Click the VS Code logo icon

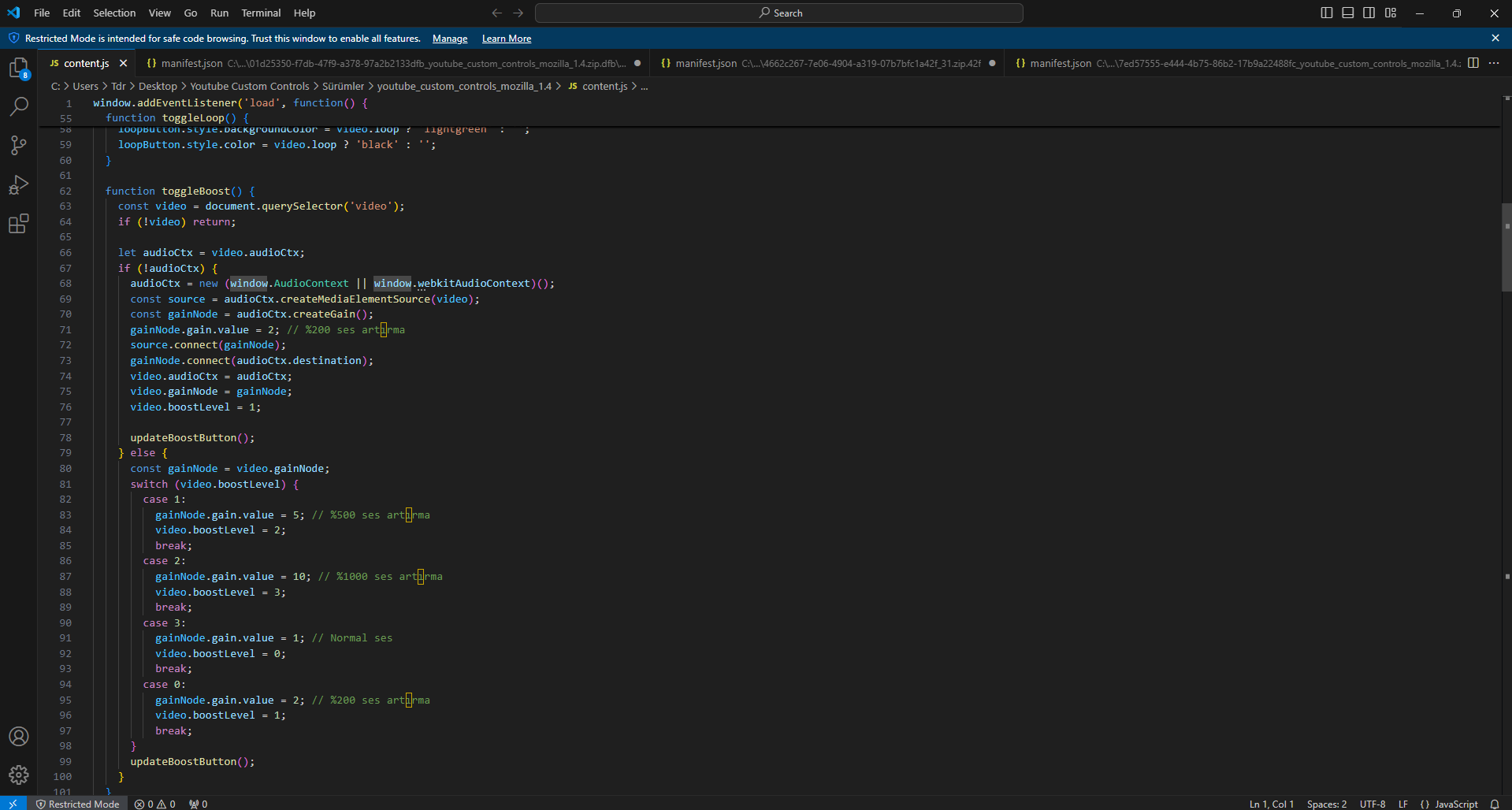(x=13, y=13)
